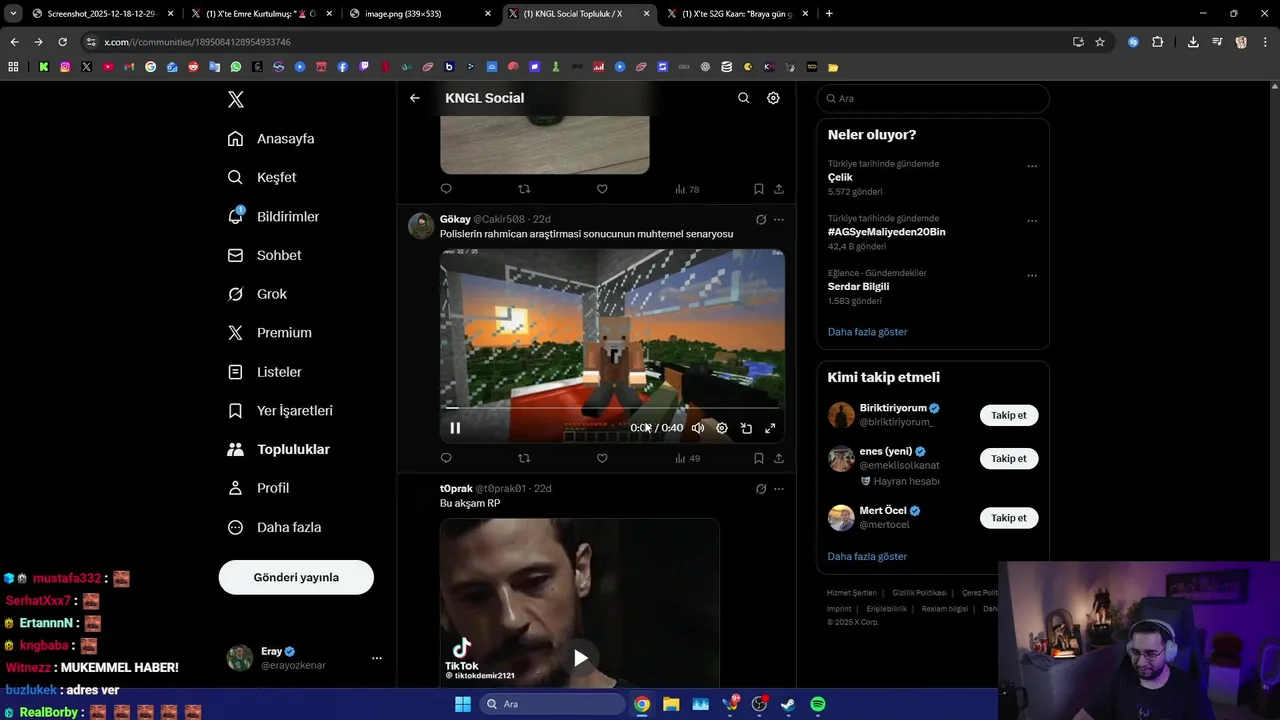Open a new browser tab

point(829,14)
